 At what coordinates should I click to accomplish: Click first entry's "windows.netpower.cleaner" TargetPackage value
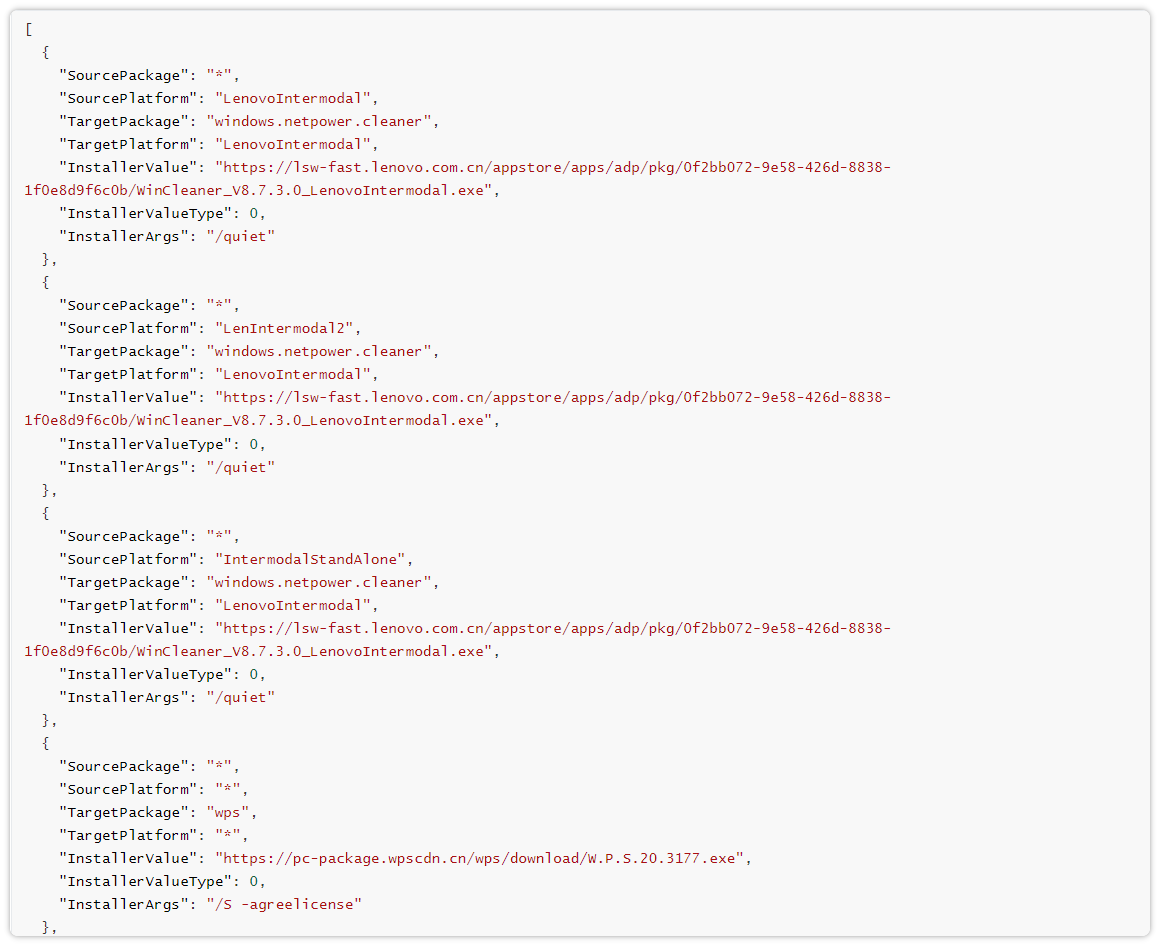click(320, 121)
